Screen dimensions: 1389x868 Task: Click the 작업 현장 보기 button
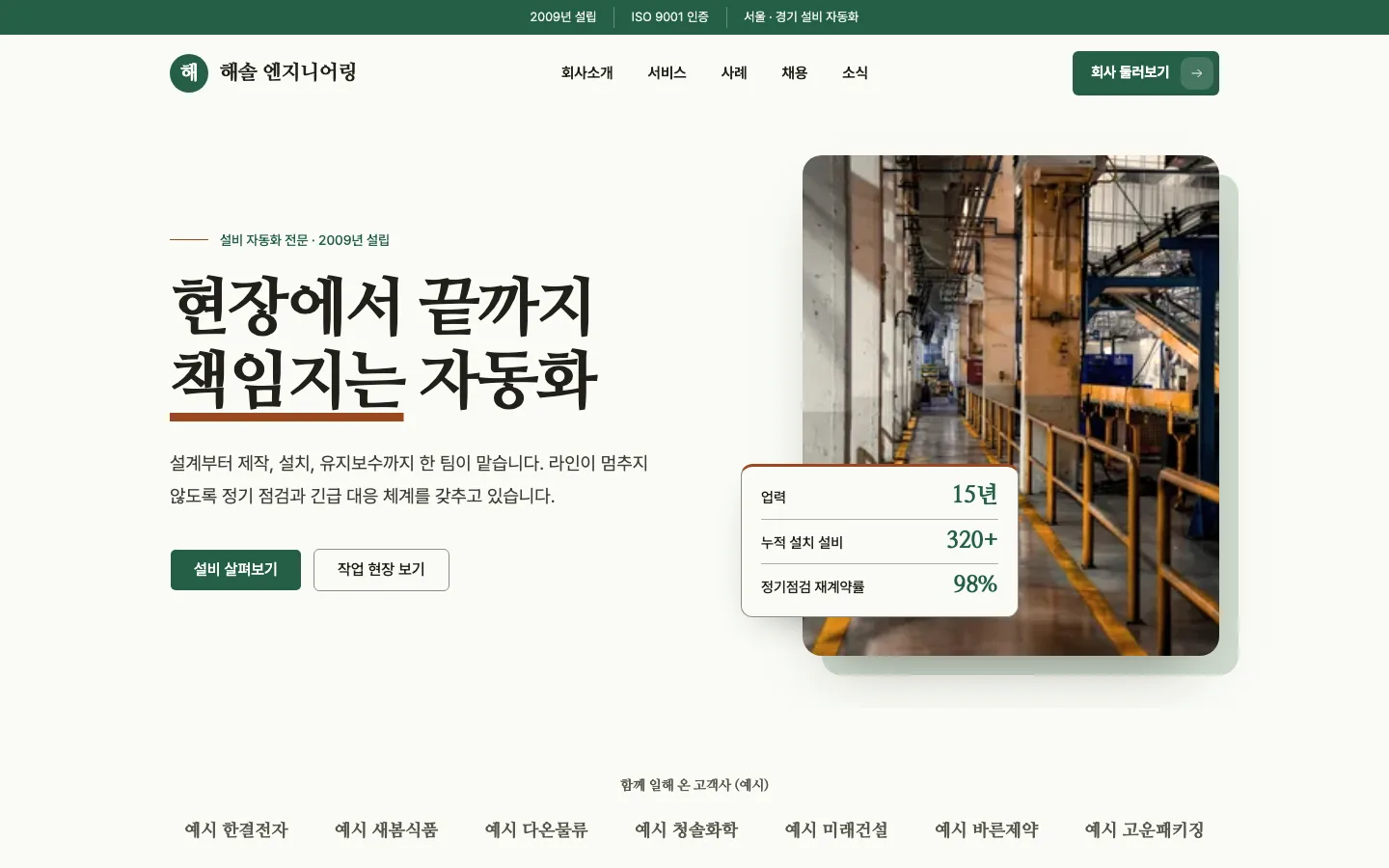pos(381,570)
